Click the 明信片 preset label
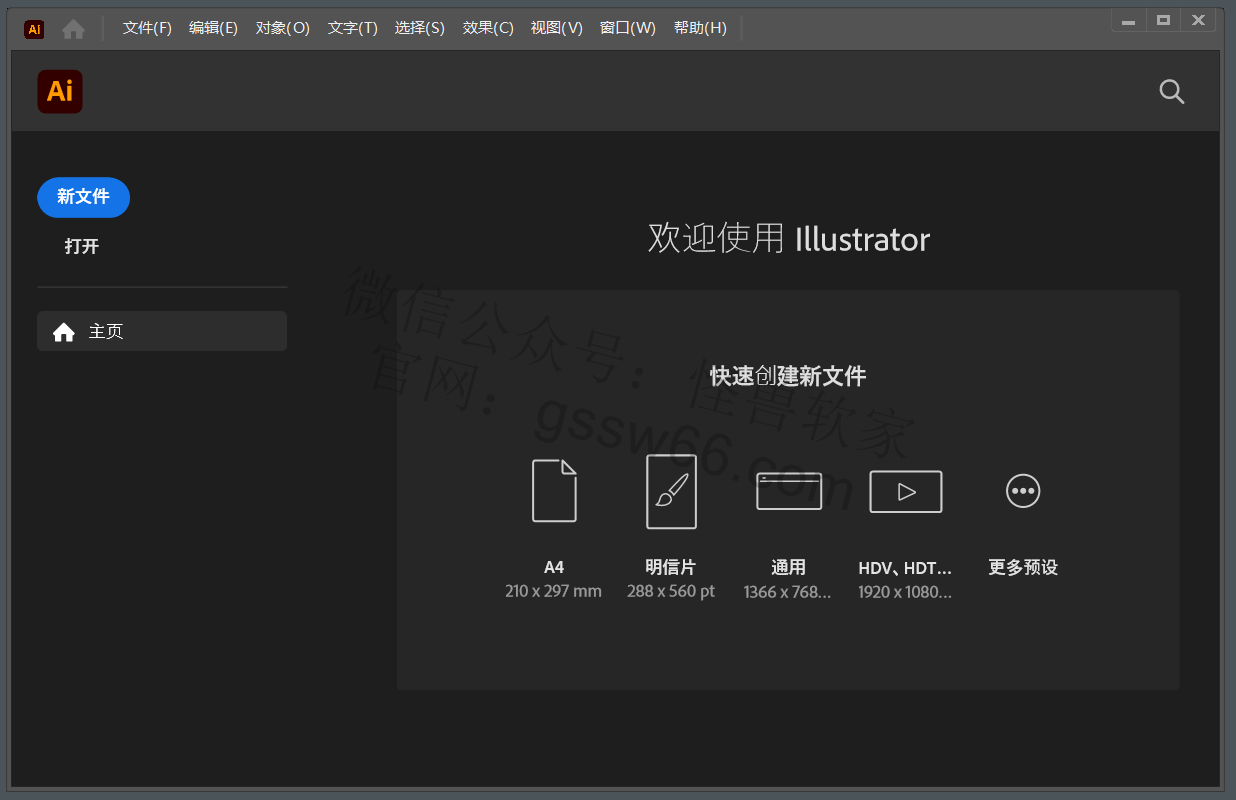1236x800 pixels. pyautogui.click(x=671, y=567)
